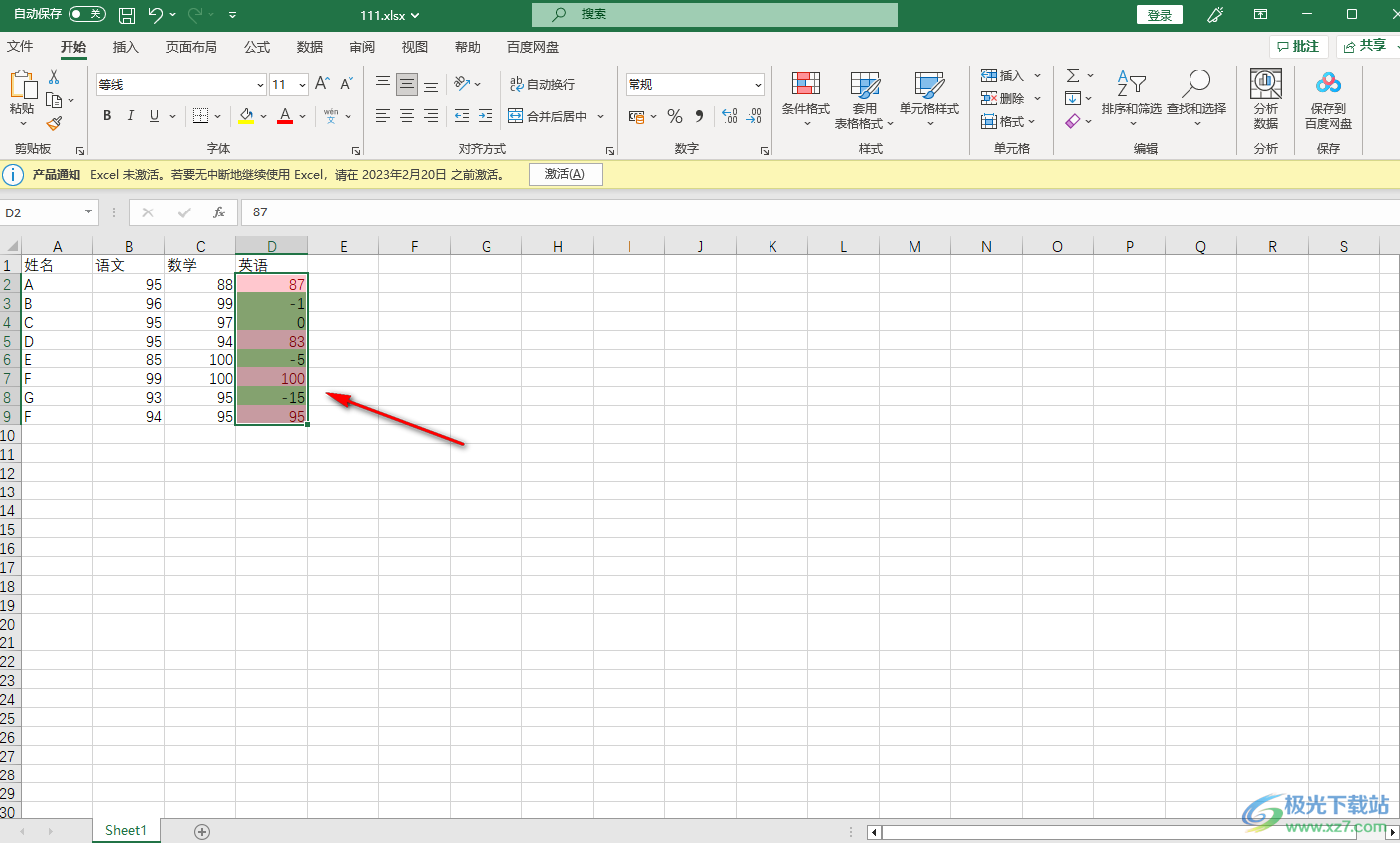
Task: Open Format as Table (套用表格格式)
Action: point(864,100)
